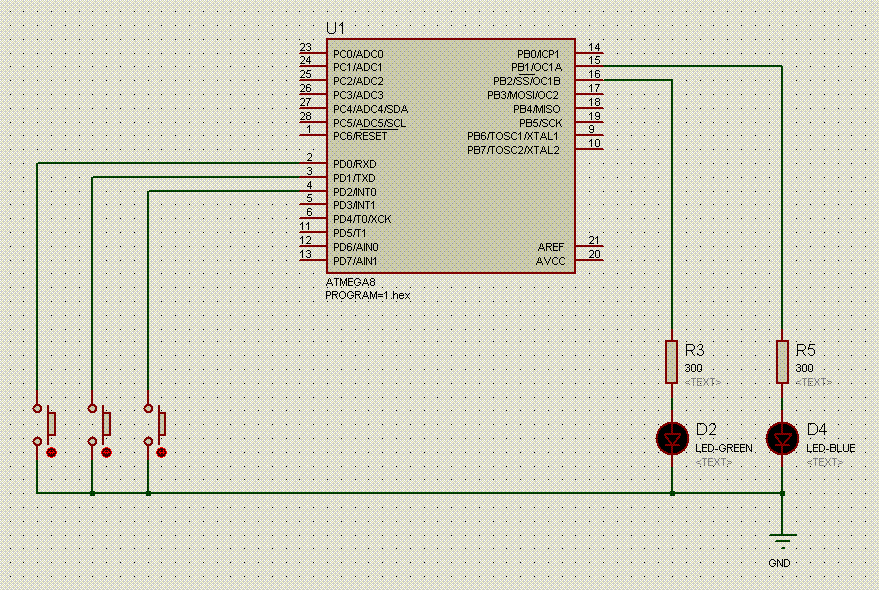Image resolution: width=879 pixels, height=590 pixels.
Task: Select the blue LED D4 symbol
Action: [782, 437]
